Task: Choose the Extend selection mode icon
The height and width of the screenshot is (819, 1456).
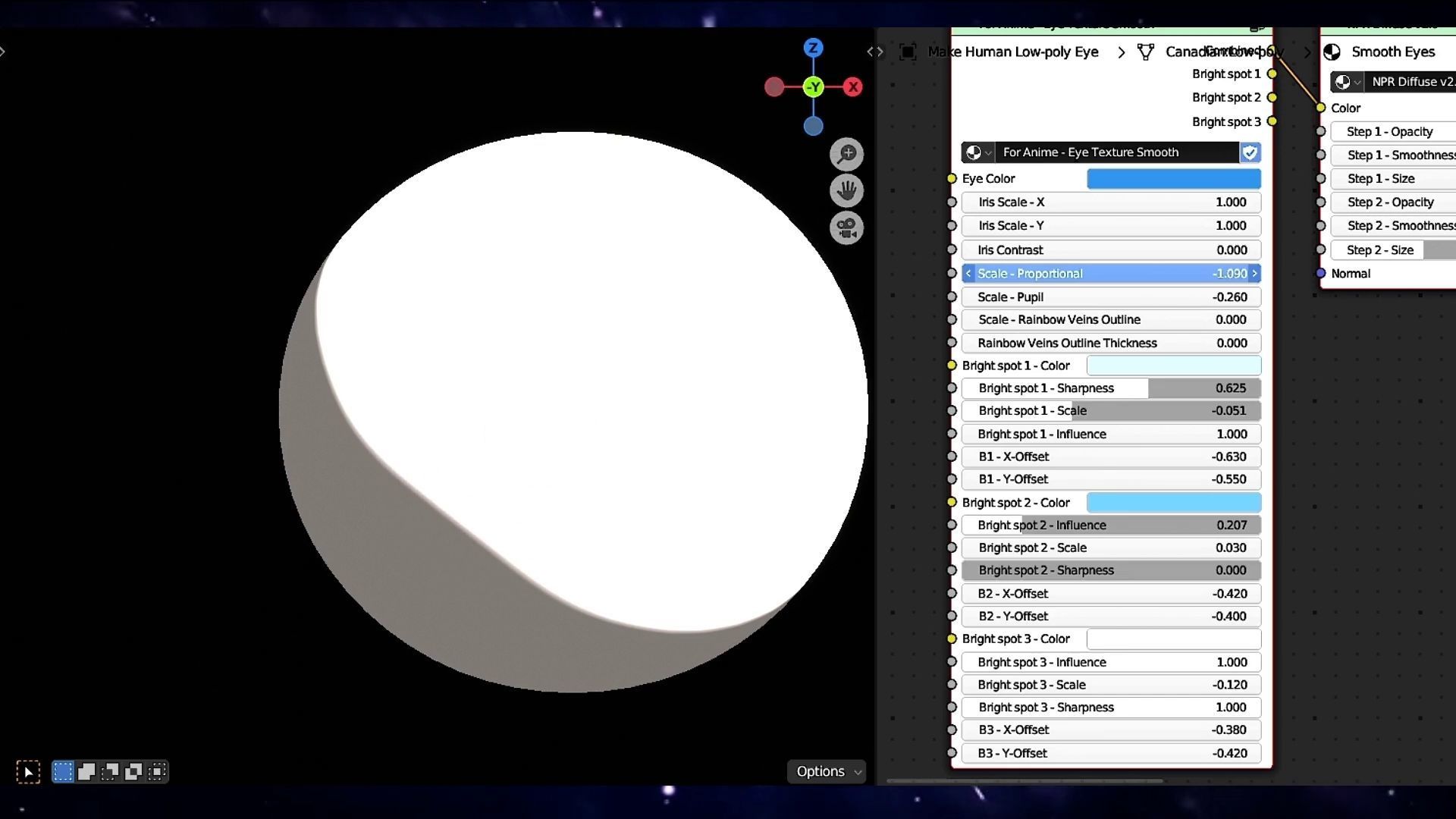Action: click(86, 772)
